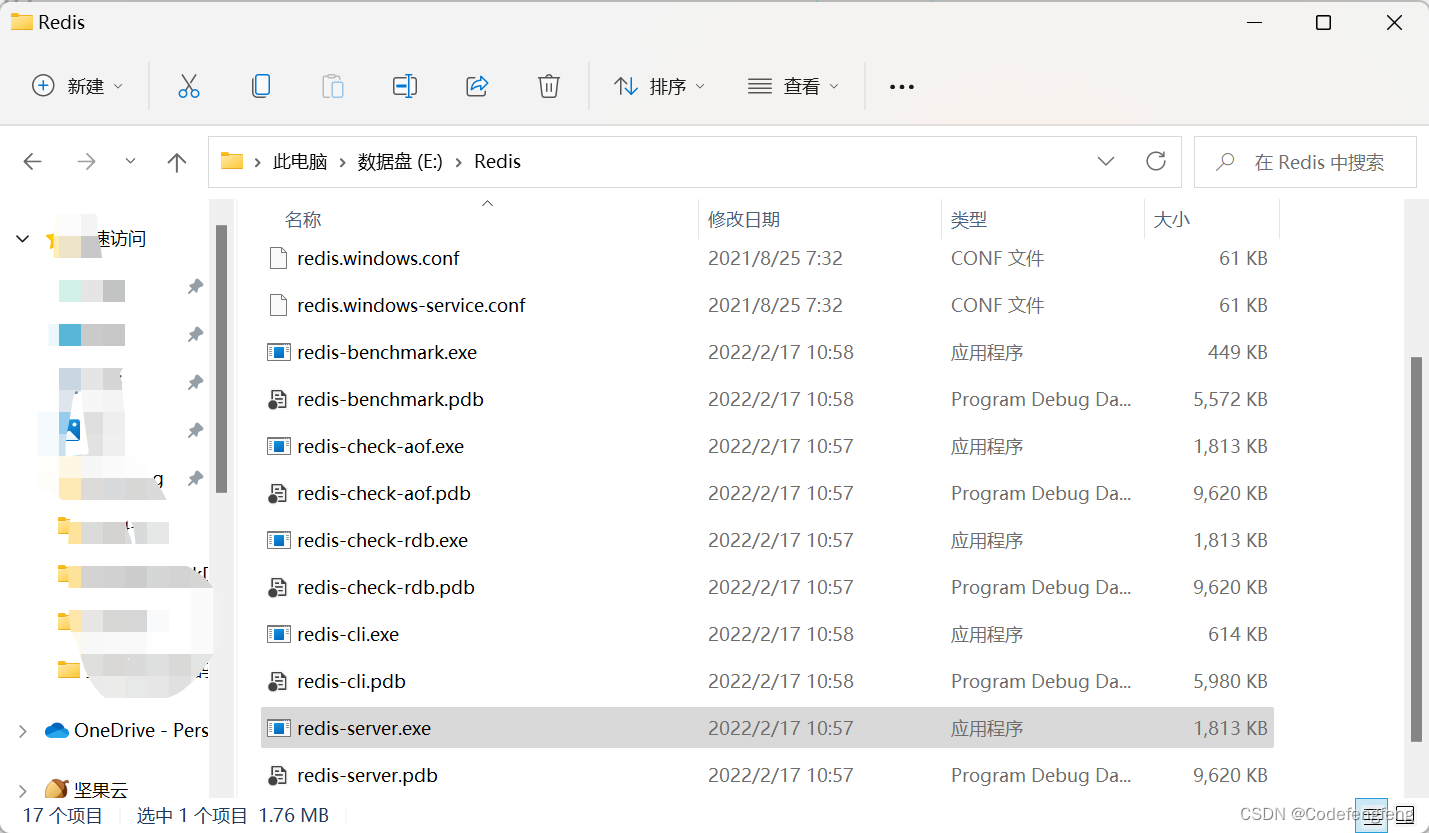Screen dimensions: 1429x833
Task: Go forward with the right arrow
Action: coord(87,162)
